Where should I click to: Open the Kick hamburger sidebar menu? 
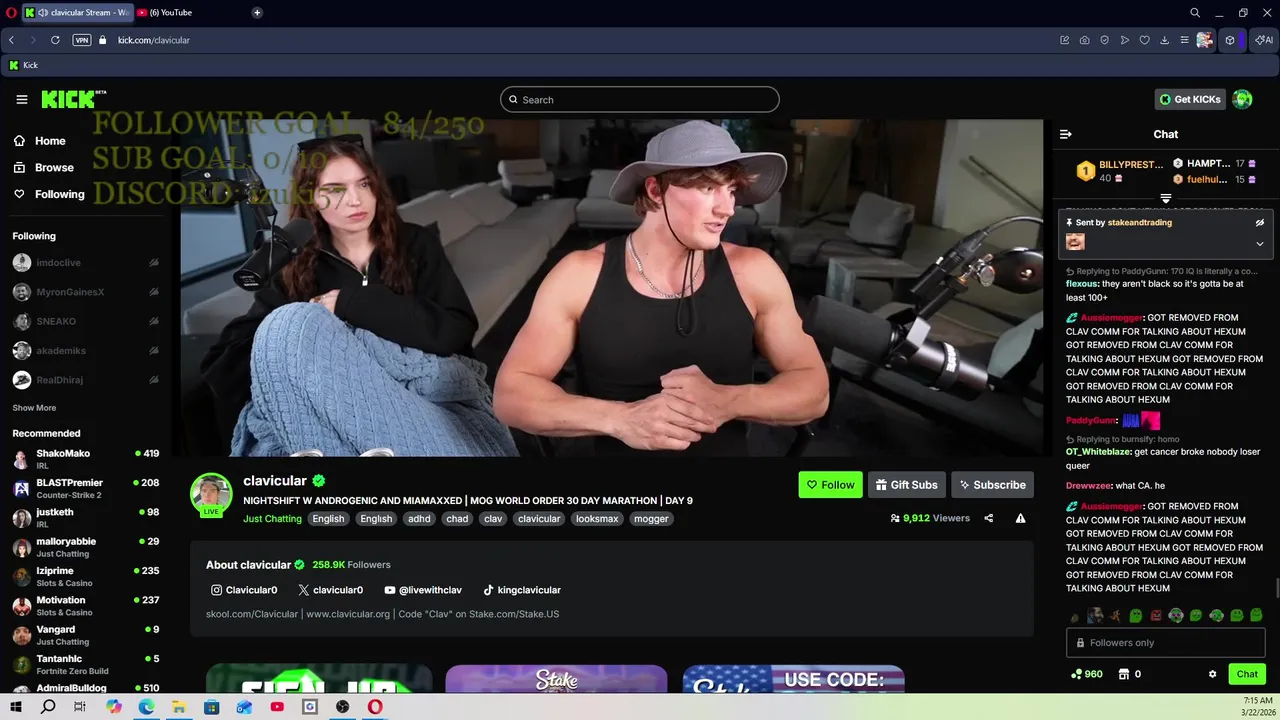pyautogui.click(x=21, y=99)
